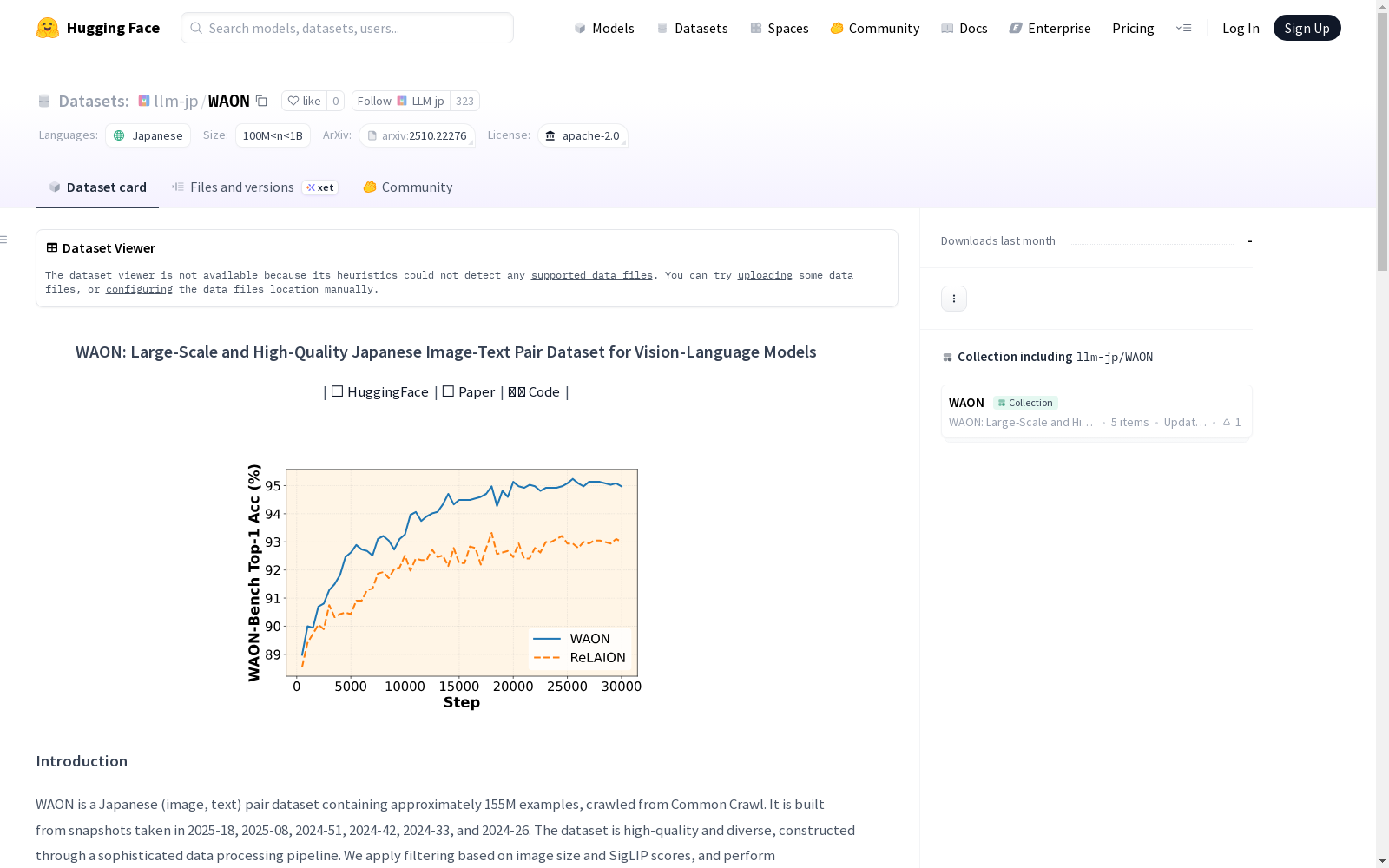Click the xet badge
The image size is (1389, 868).
[x=320, y=187]
